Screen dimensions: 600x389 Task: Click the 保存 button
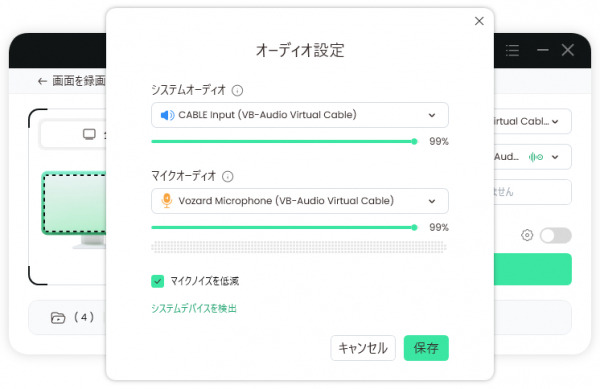426,348
